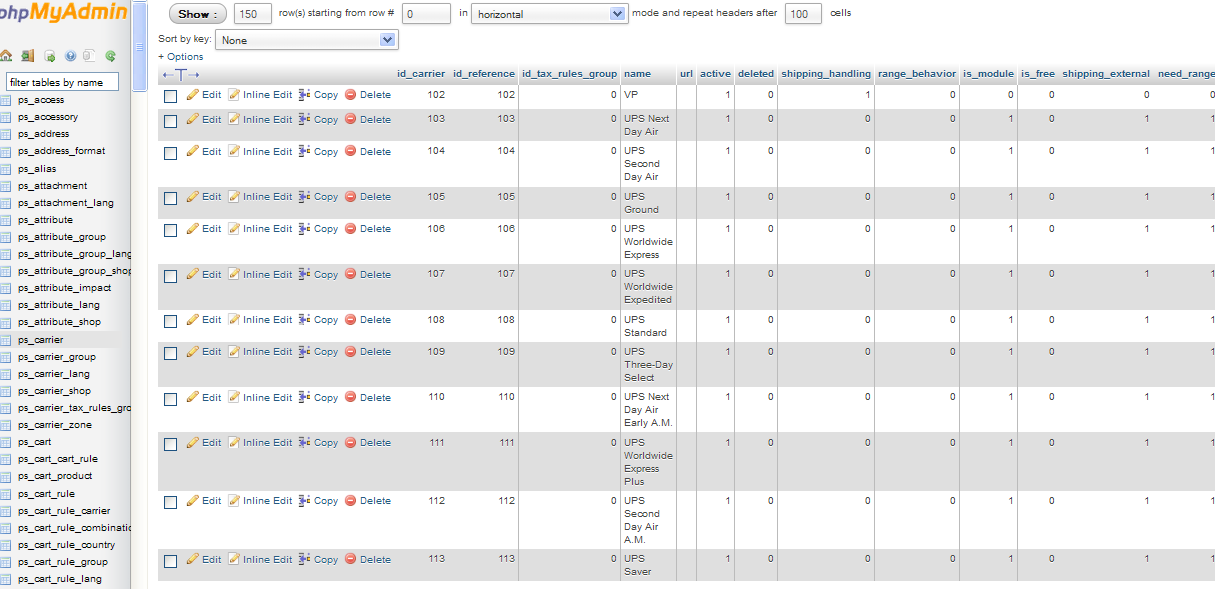Sort by active column header

click(715, 74)
